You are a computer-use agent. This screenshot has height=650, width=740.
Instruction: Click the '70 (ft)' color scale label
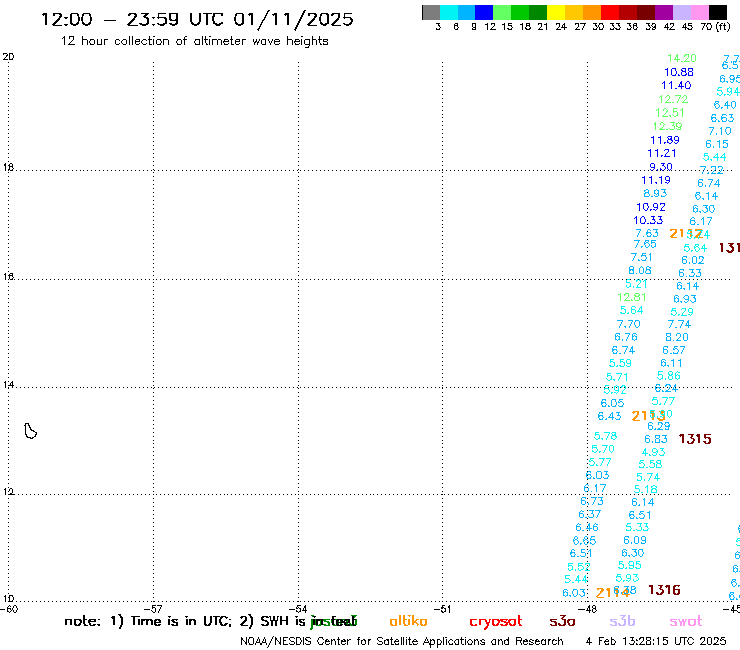pos(715,26)
